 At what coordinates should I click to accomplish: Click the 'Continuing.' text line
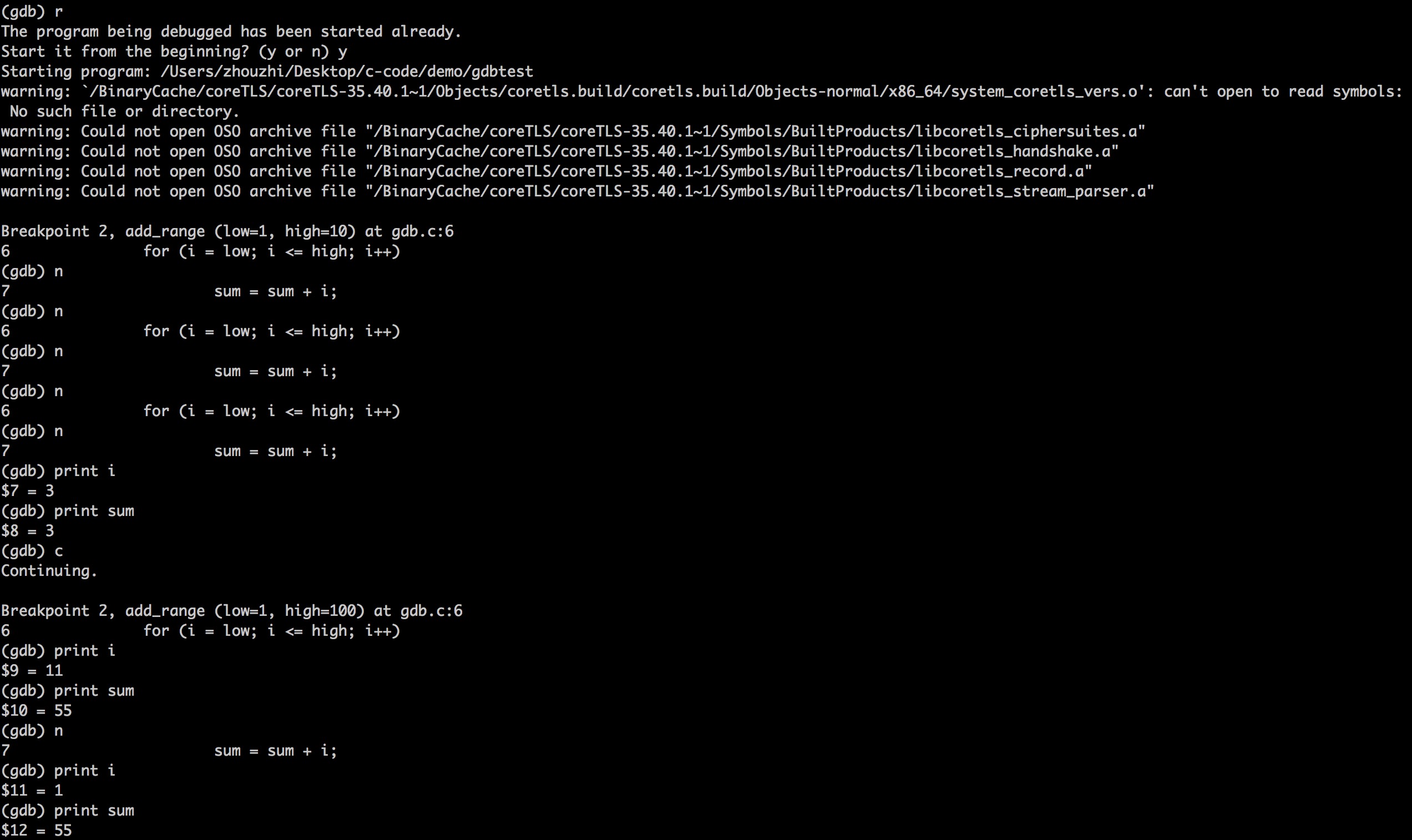click(x=49, y=570)
